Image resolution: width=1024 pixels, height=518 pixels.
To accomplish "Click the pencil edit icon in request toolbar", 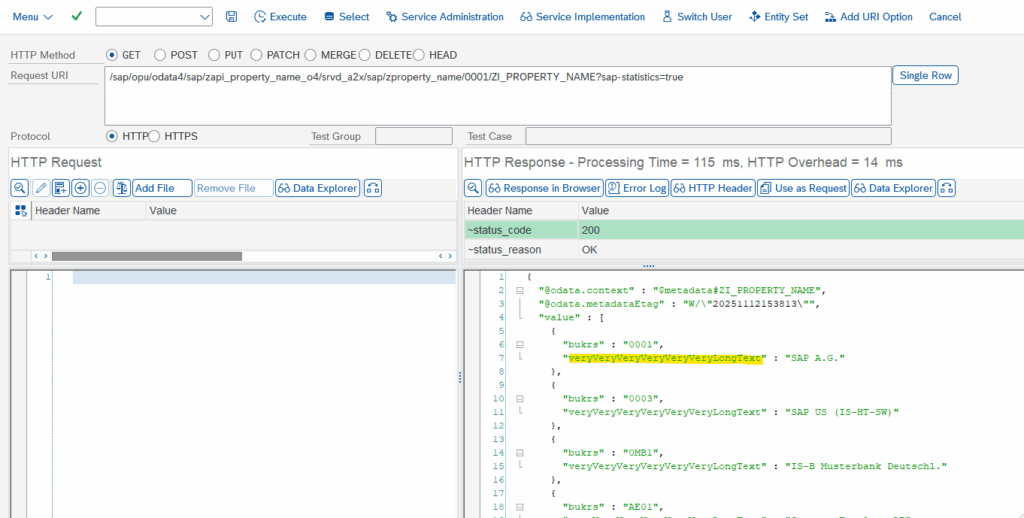I will tap(41, 188).
